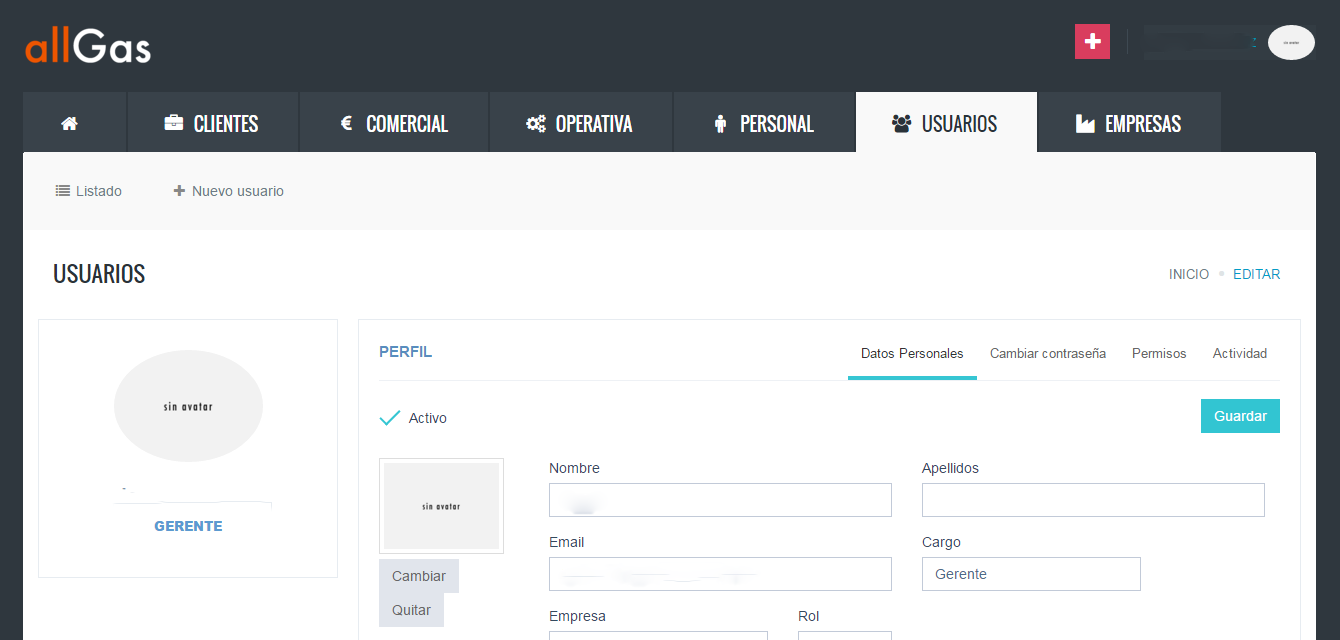Go to the EMPRESAS section
The image size is (1340, 640).
pos(1128,123)
